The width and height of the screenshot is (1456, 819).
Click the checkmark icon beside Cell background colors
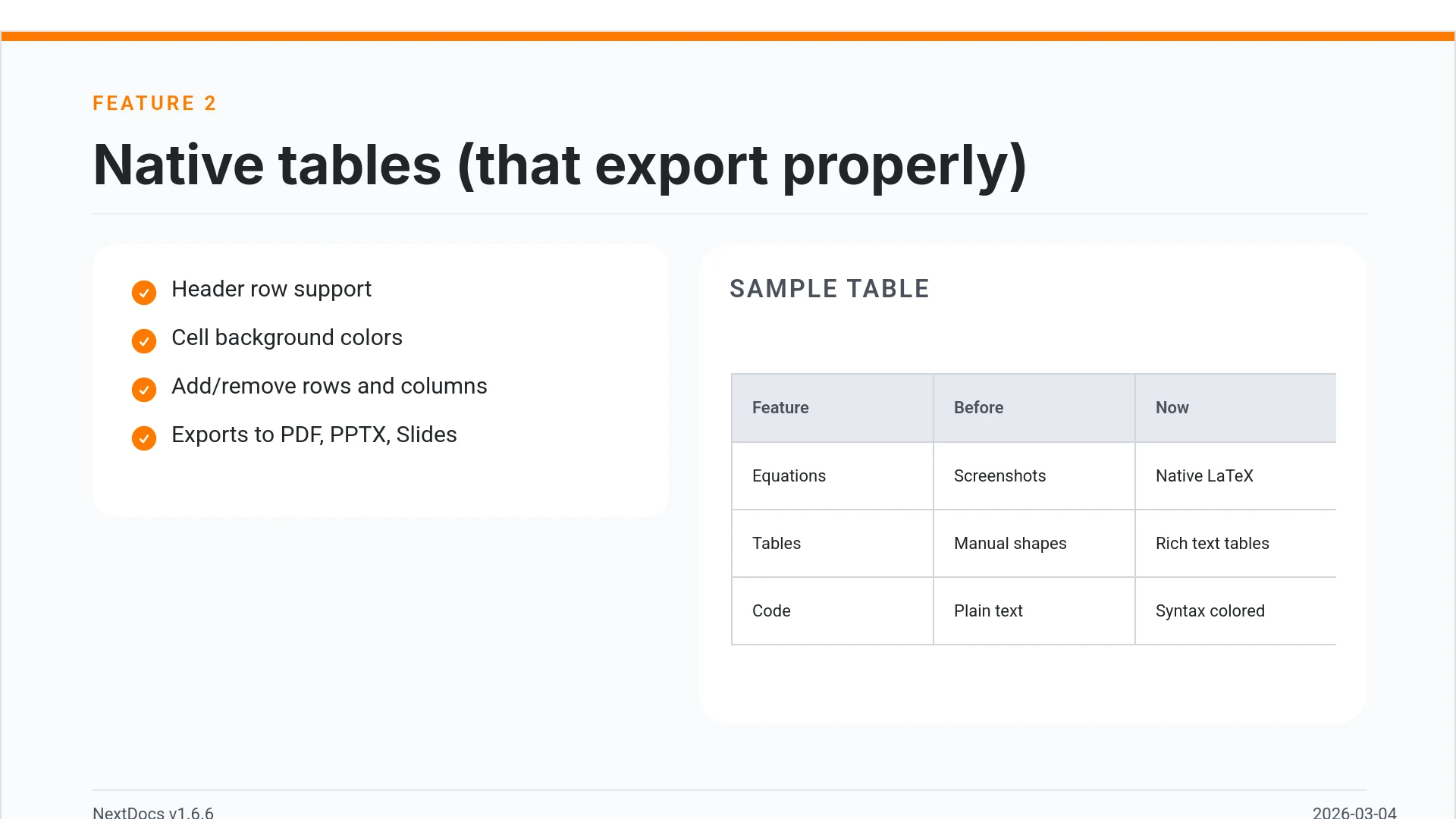pyautogui.click(x=144, y=340)
